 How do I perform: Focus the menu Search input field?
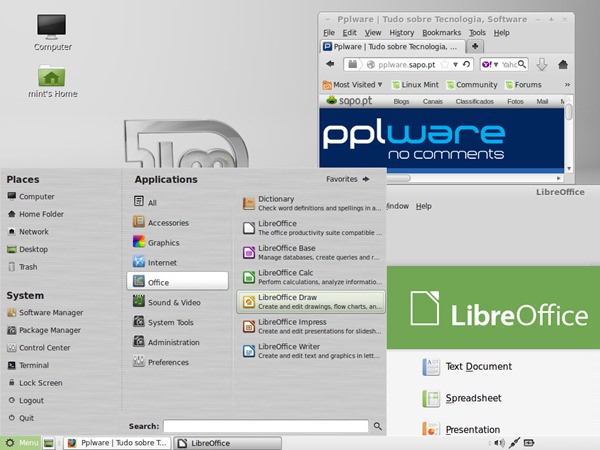[266, 426]
